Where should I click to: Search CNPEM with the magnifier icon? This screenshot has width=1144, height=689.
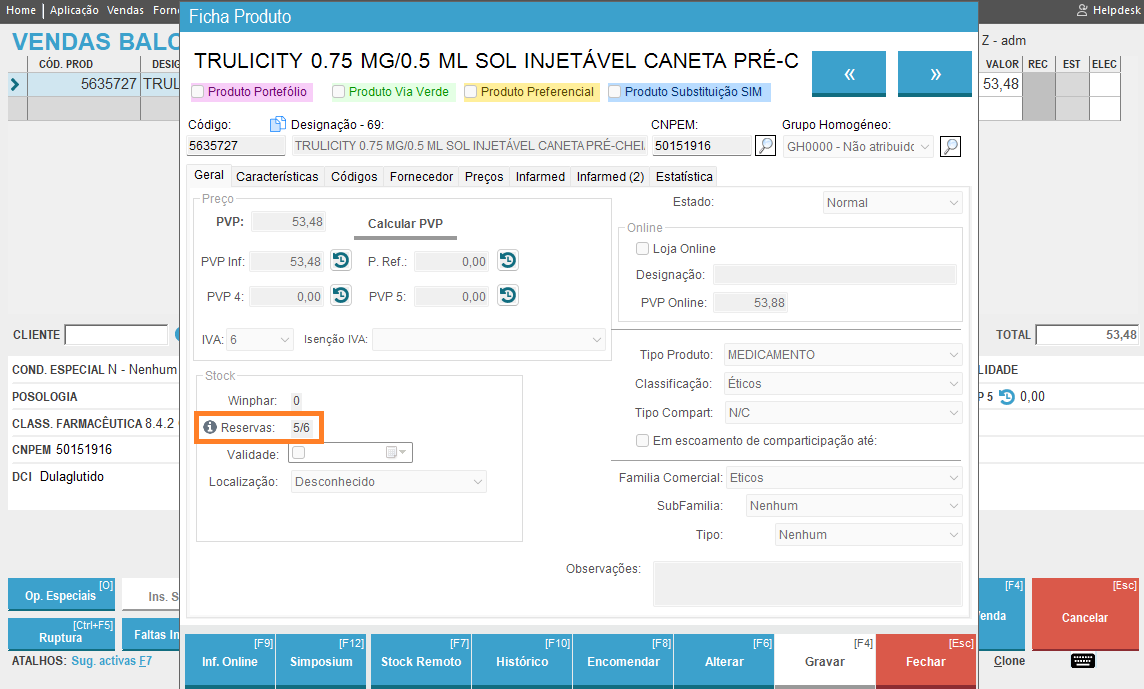click(x=765, y=146)
